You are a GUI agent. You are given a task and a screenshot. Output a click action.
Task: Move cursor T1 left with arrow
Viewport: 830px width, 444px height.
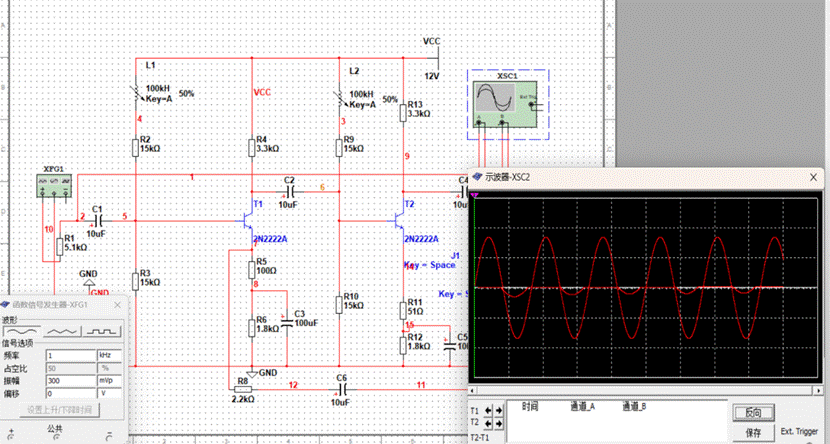(489, 410)
